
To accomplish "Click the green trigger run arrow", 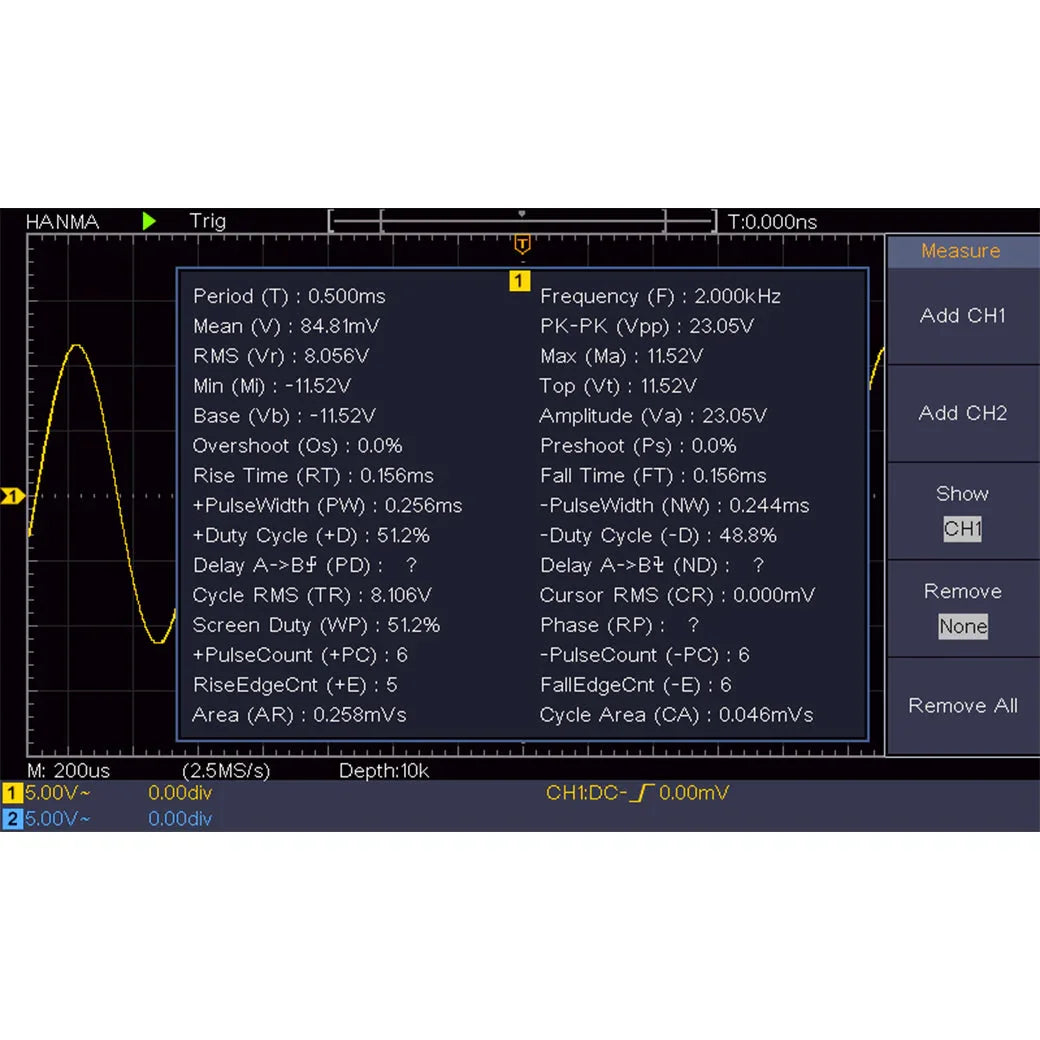I will point(148,221).
